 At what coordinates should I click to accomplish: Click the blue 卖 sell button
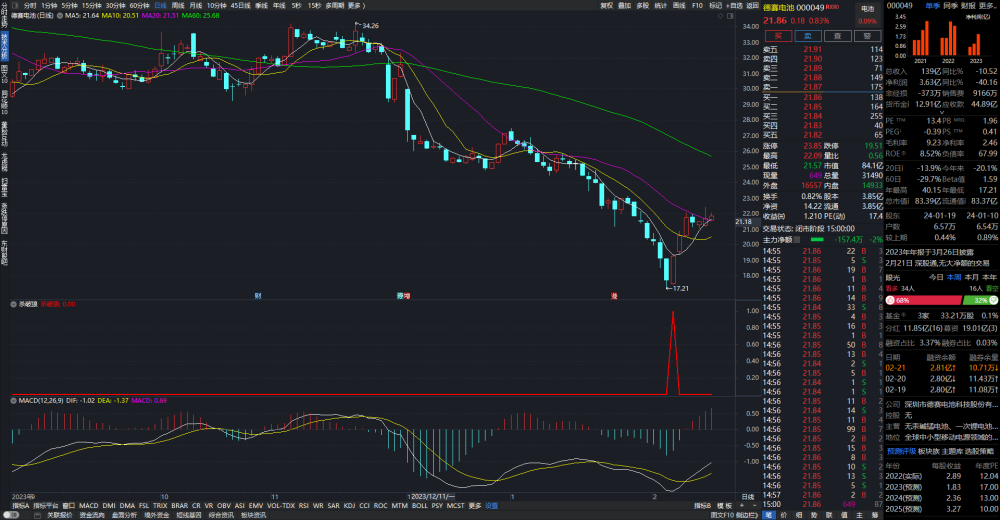coord(807,36)
